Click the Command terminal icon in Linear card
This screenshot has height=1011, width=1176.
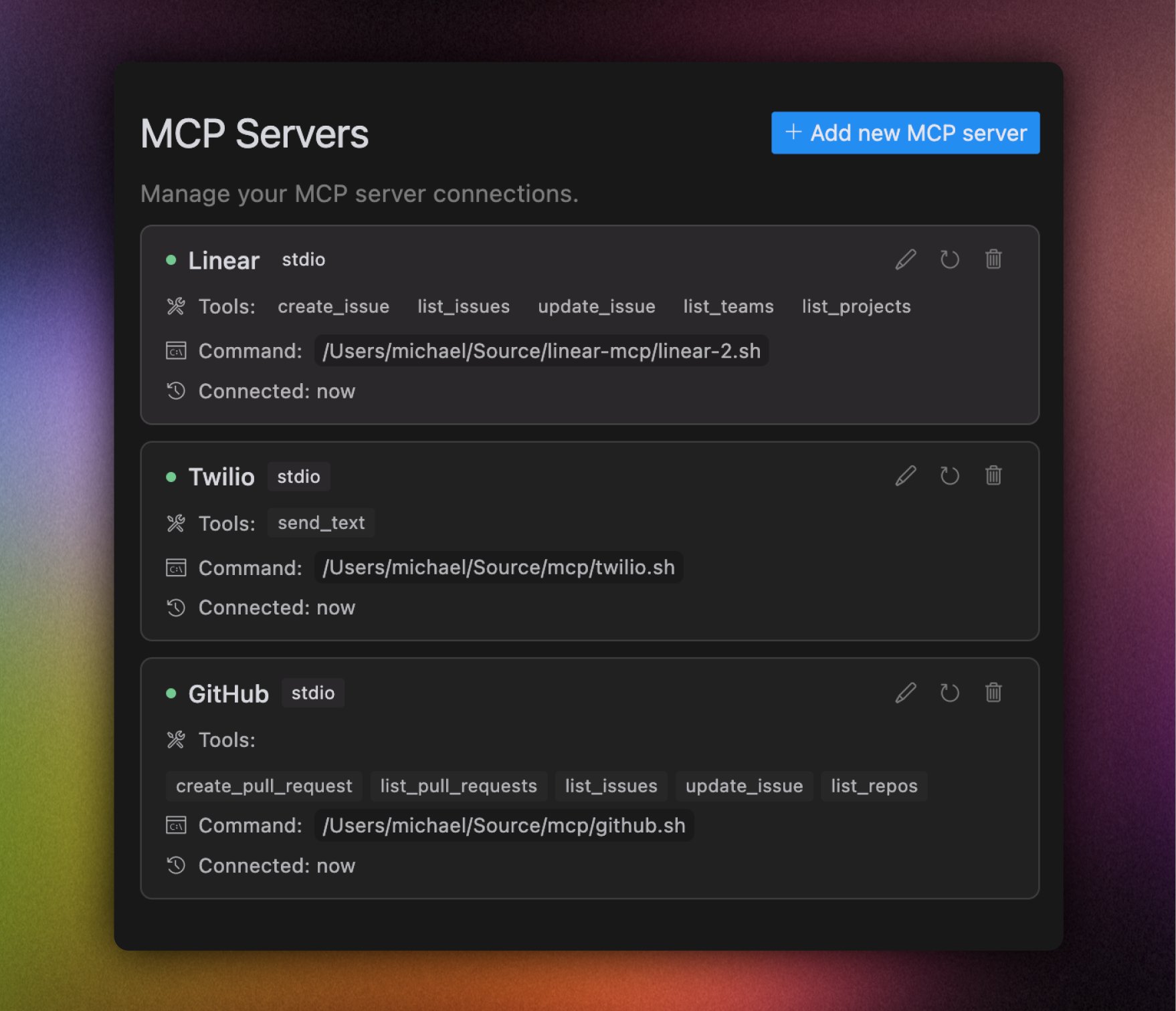176,350
